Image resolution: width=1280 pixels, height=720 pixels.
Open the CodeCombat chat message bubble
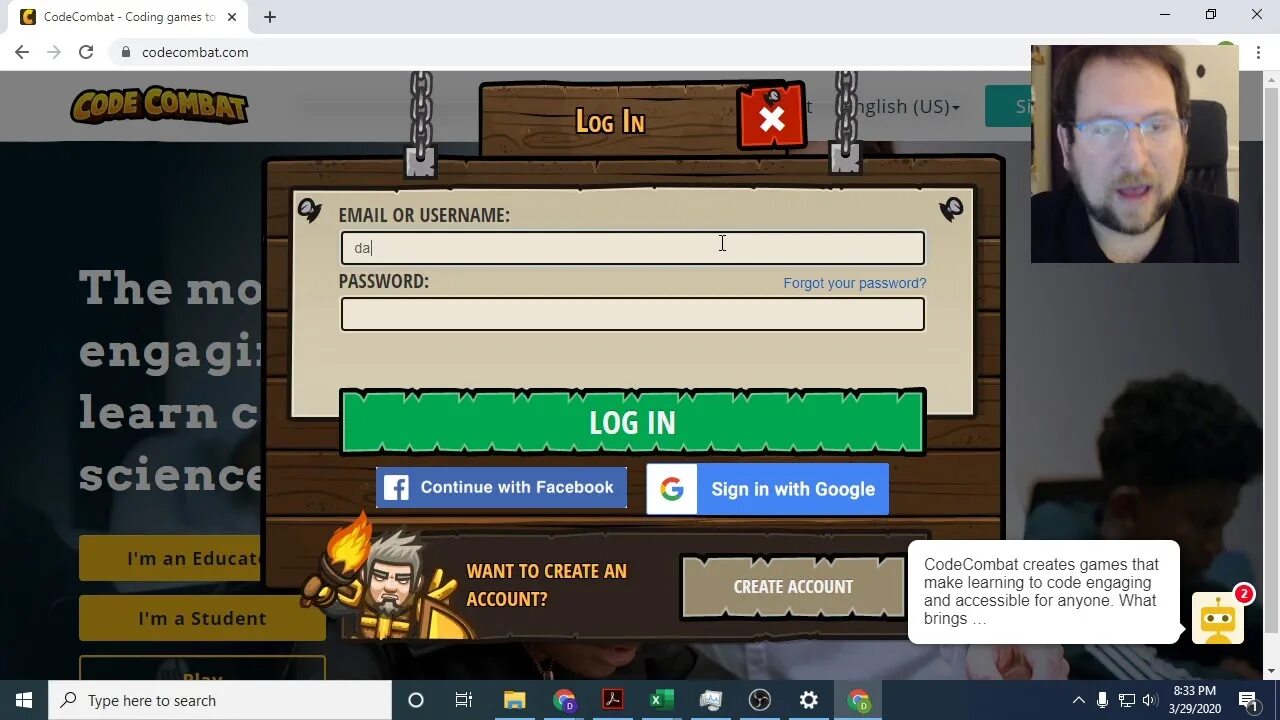pos(1043,592)
